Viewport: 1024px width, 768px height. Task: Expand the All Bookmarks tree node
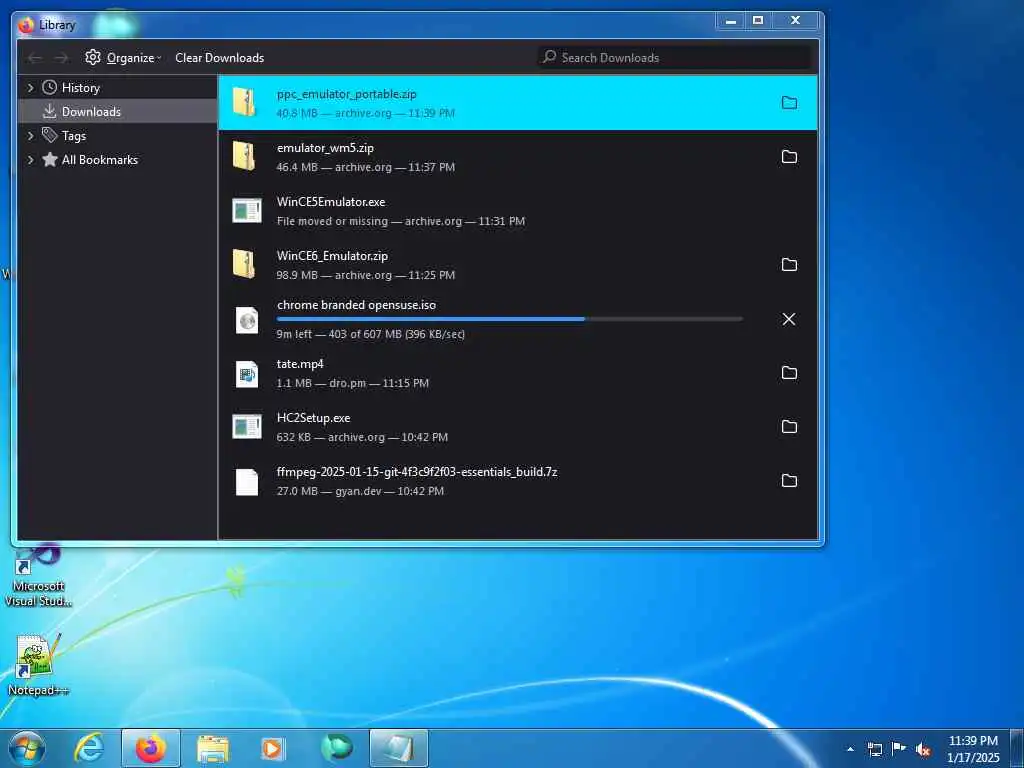coord(30,160)
